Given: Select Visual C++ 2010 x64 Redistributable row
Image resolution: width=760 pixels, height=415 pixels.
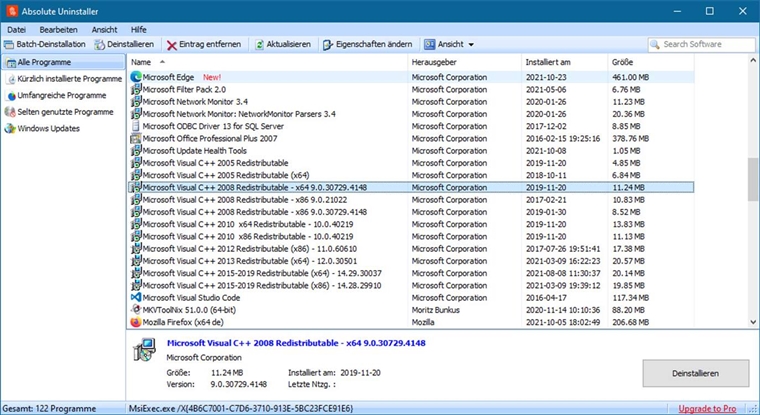Looking at the screenshot, I should [412, 224].
